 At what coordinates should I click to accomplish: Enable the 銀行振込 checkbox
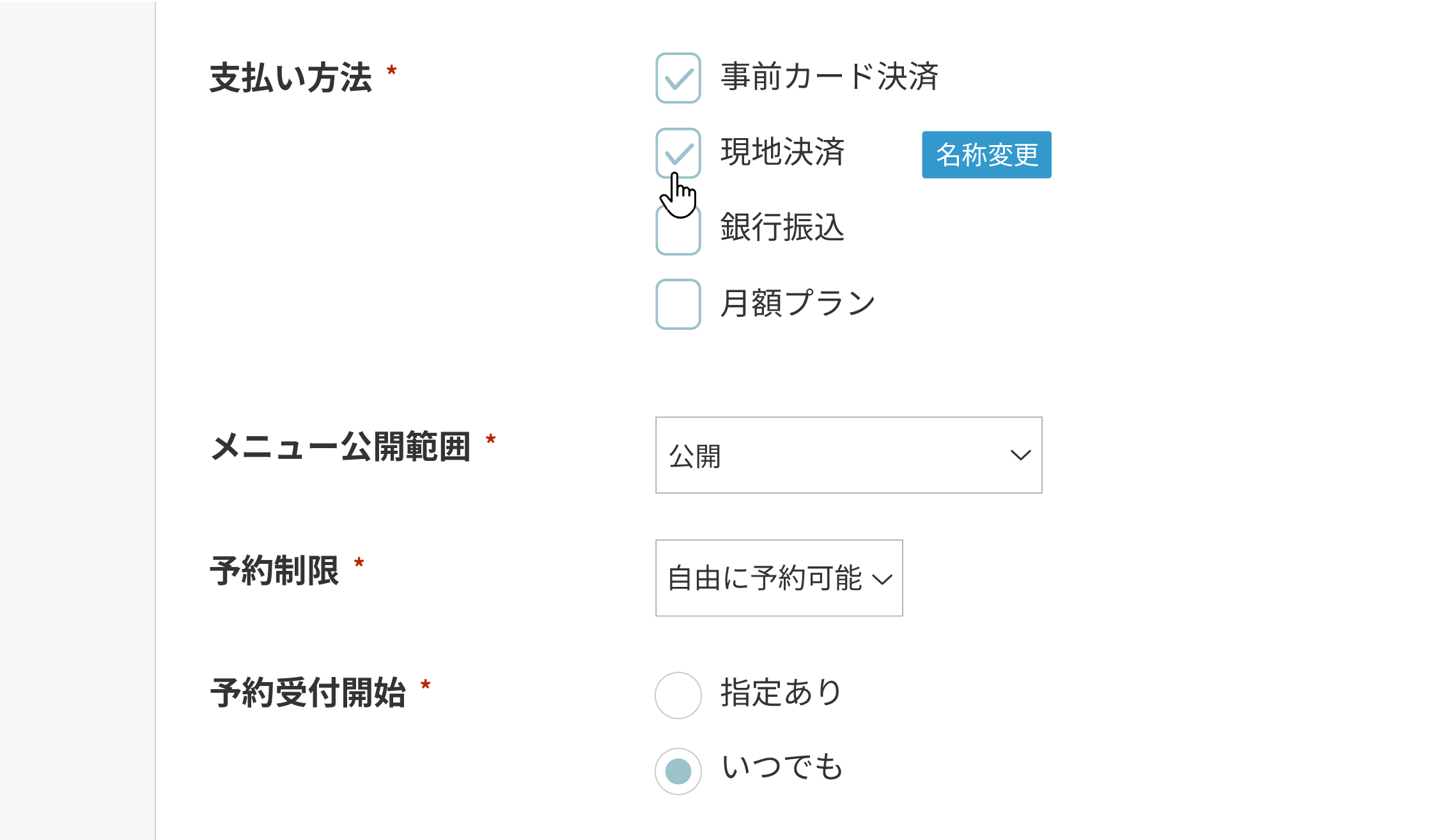[678, 233]
